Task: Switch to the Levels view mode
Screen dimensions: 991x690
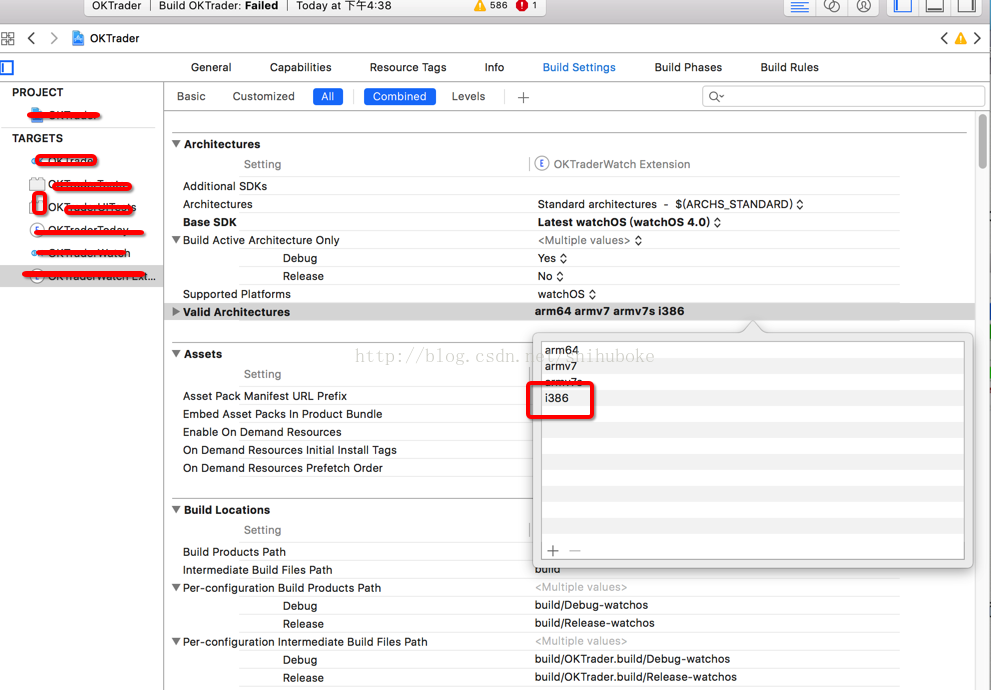Action: [468, 97]
